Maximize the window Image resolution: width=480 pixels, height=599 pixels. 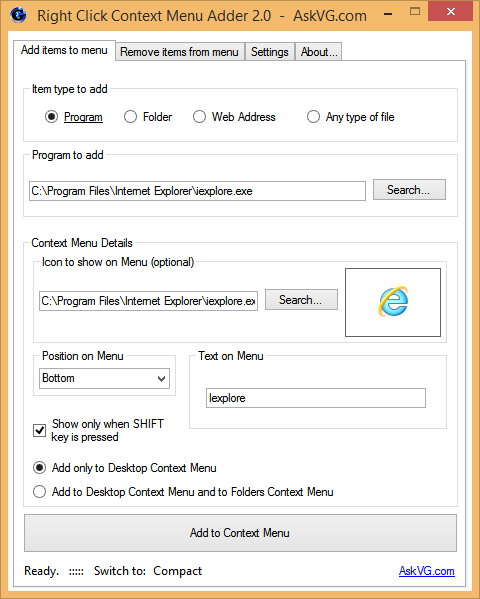click(415, 12)
